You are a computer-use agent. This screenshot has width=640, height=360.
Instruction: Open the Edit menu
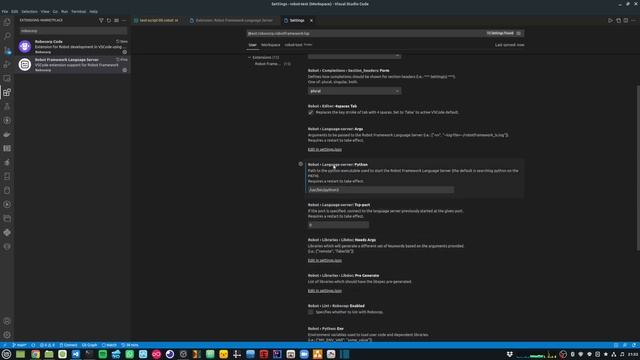[15, 11]
